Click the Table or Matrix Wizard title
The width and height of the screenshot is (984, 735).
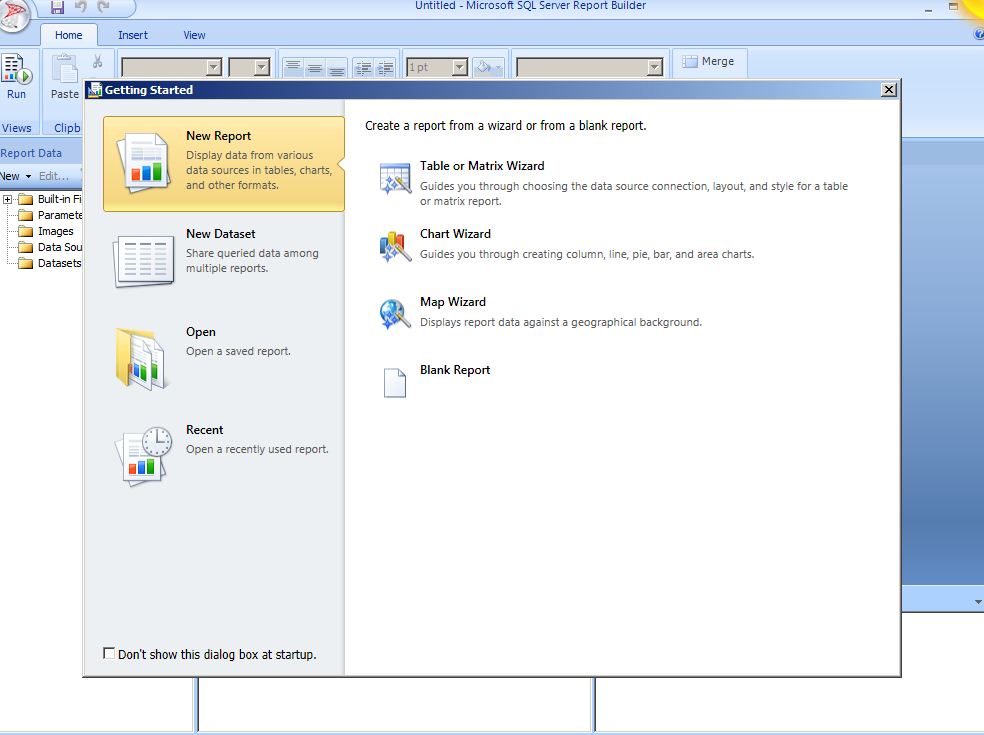[x=482, y=166]
